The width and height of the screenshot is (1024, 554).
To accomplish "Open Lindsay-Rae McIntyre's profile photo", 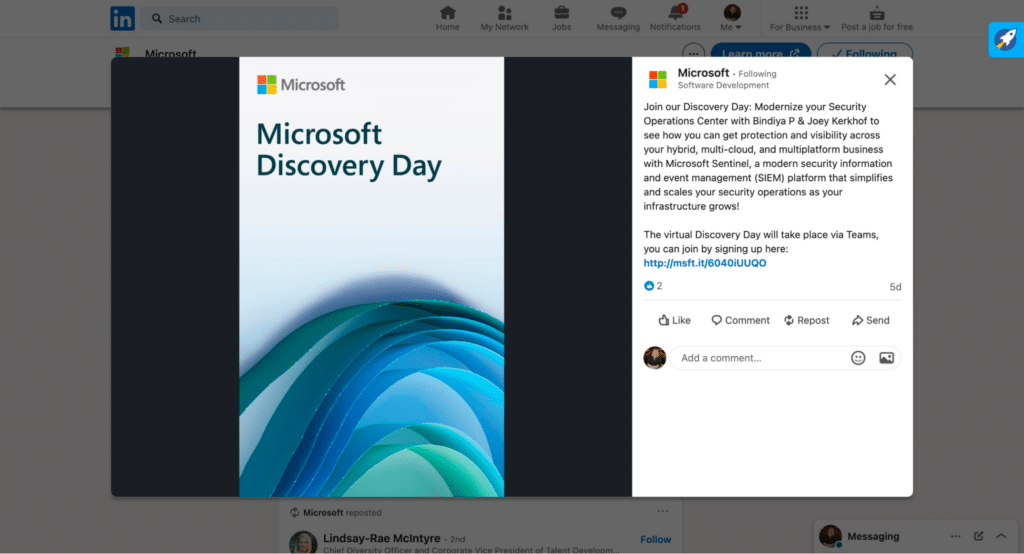I will click(303, 542).
